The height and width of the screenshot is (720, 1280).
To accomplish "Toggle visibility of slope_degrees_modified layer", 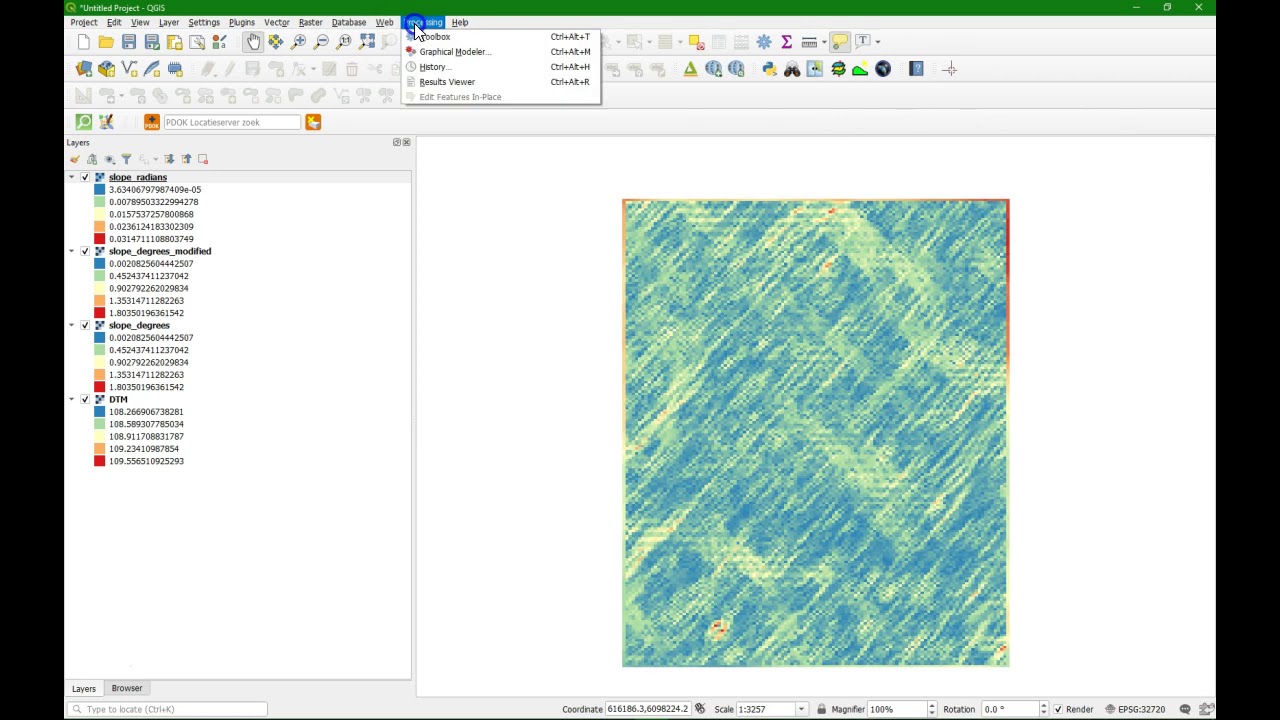I will click(x=85, y=251).
